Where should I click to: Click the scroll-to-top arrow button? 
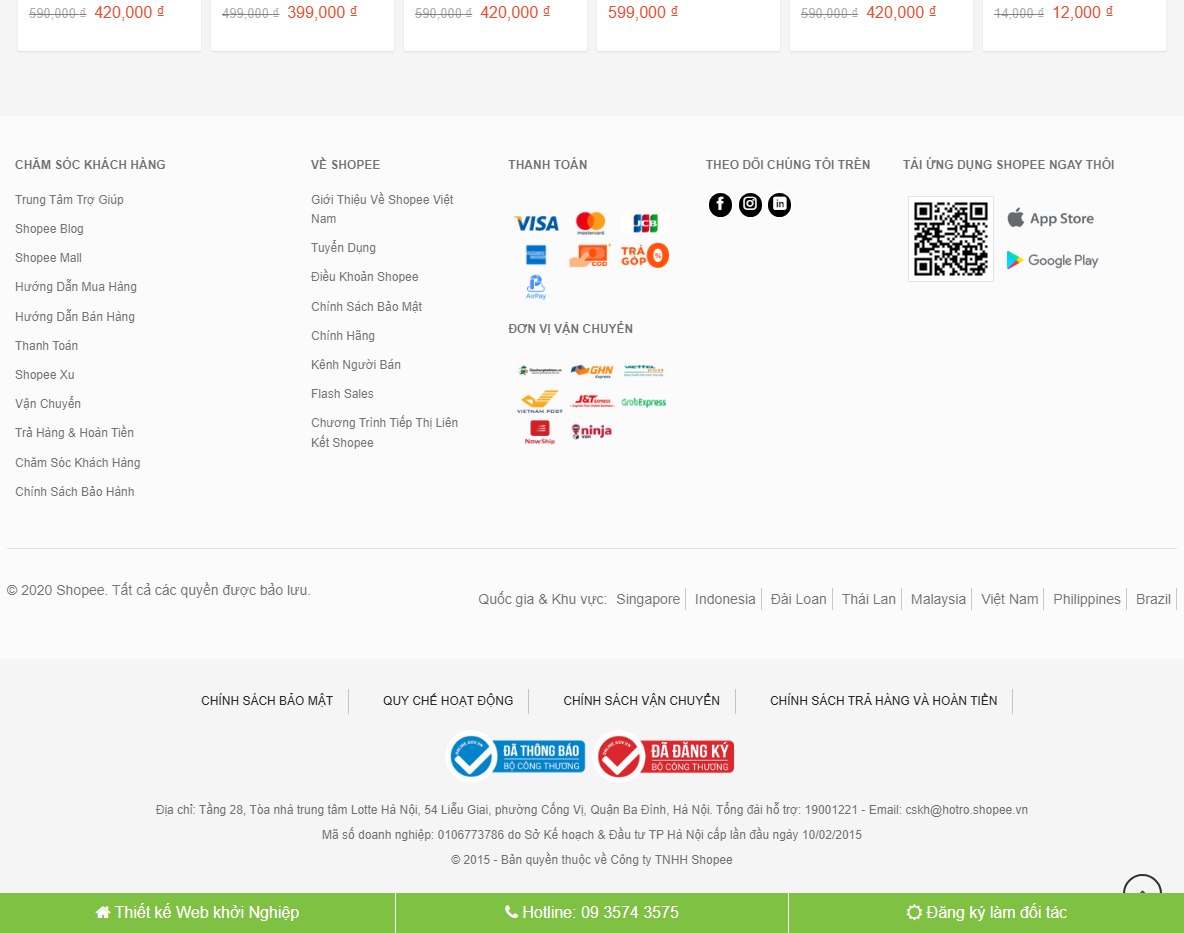coord(1141,890)
